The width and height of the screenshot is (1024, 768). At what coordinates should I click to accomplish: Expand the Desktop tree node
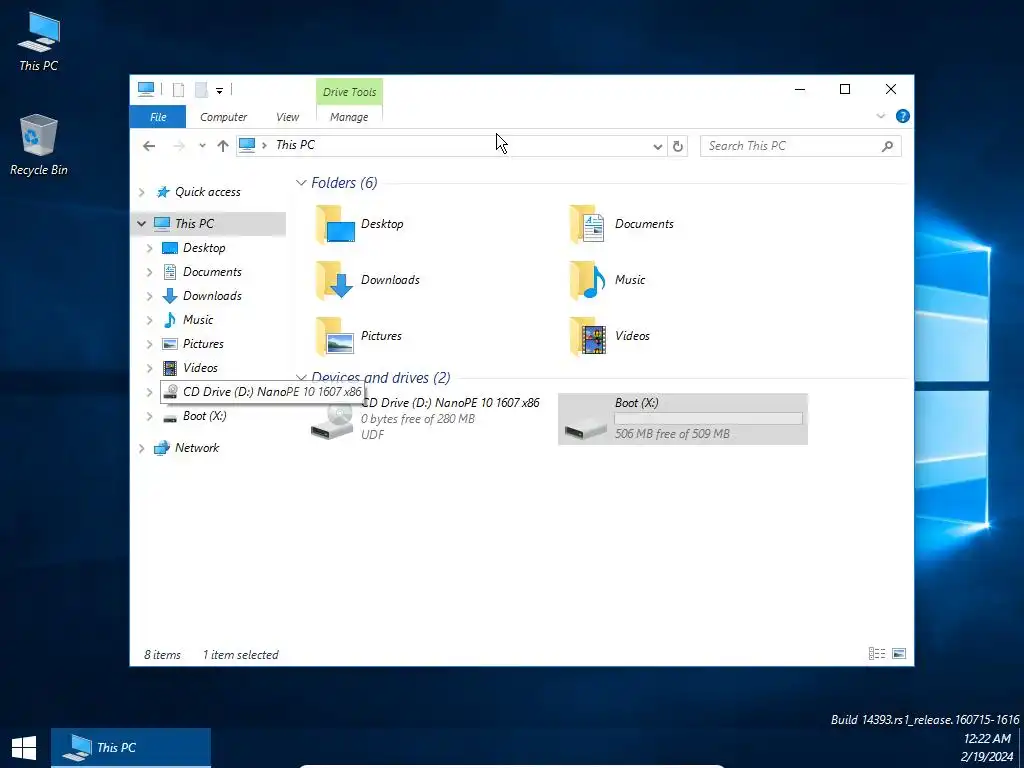tap(150, 248)
